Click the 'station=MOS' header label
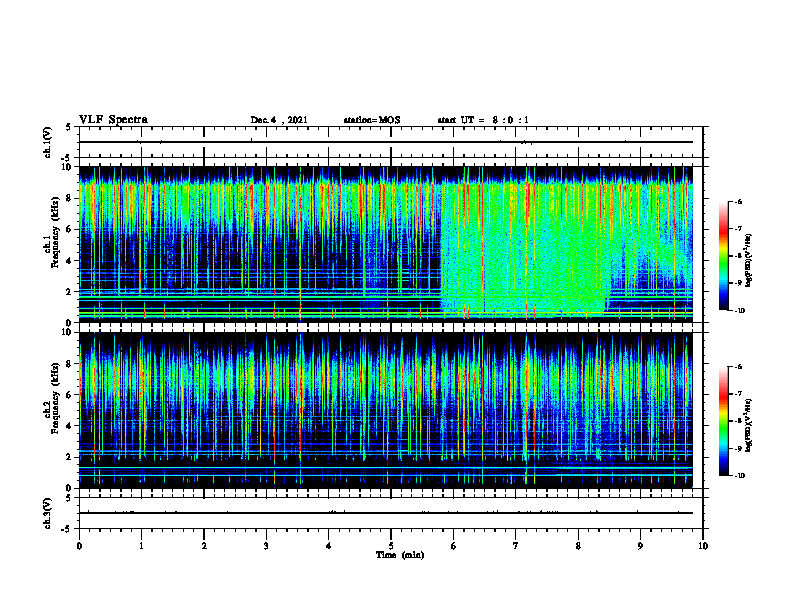This screenshot has height=612, width=792. (x=372, y=120)
